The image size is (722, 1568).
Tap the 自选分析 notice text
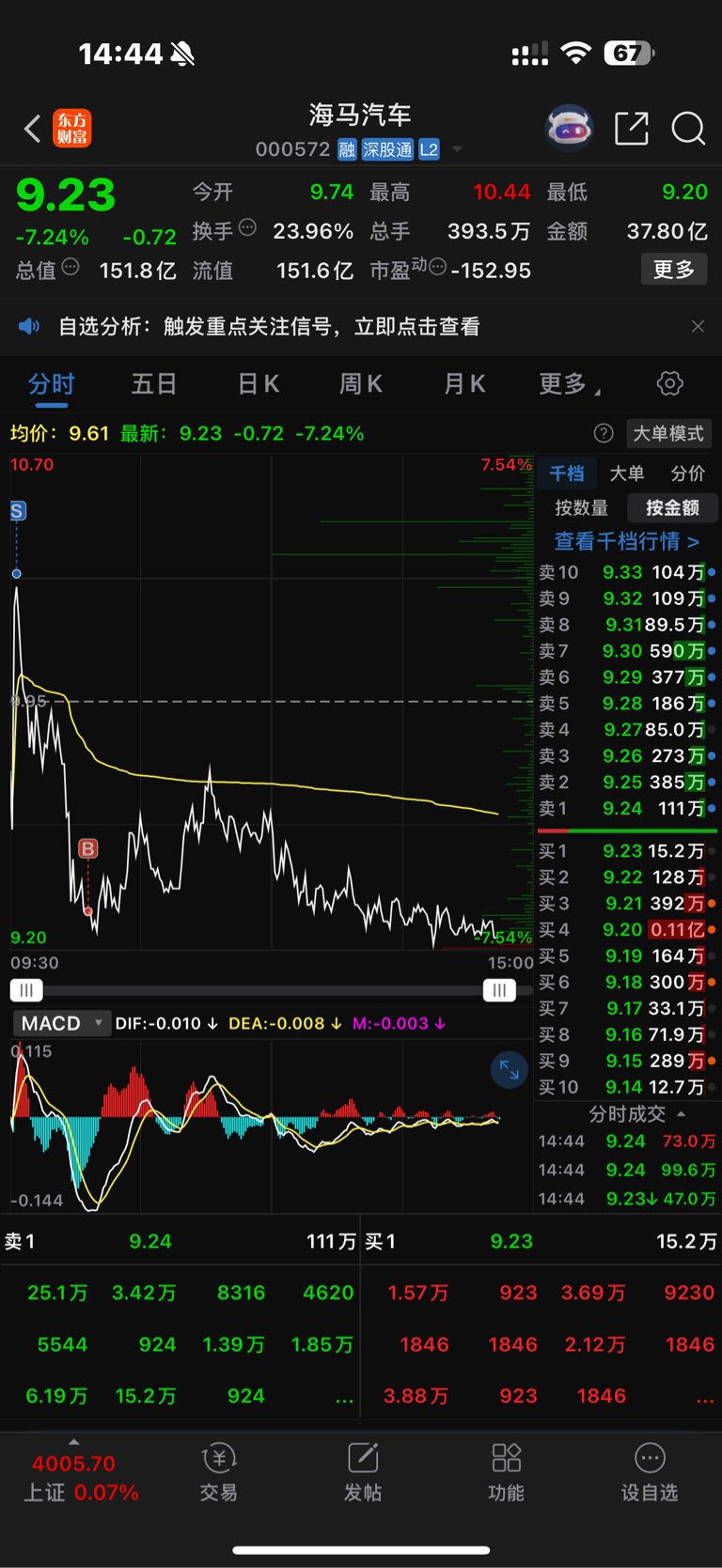pyautogui.click(x=269, y=326)
